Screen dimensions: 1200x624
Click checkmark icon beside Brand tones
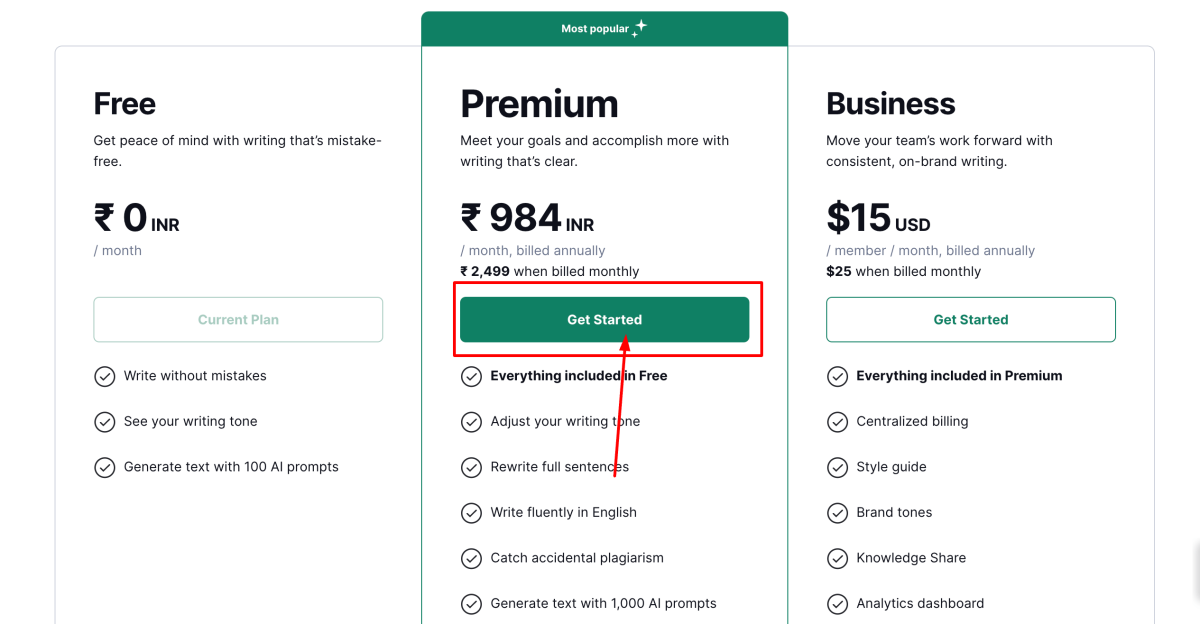click(838, 513)
